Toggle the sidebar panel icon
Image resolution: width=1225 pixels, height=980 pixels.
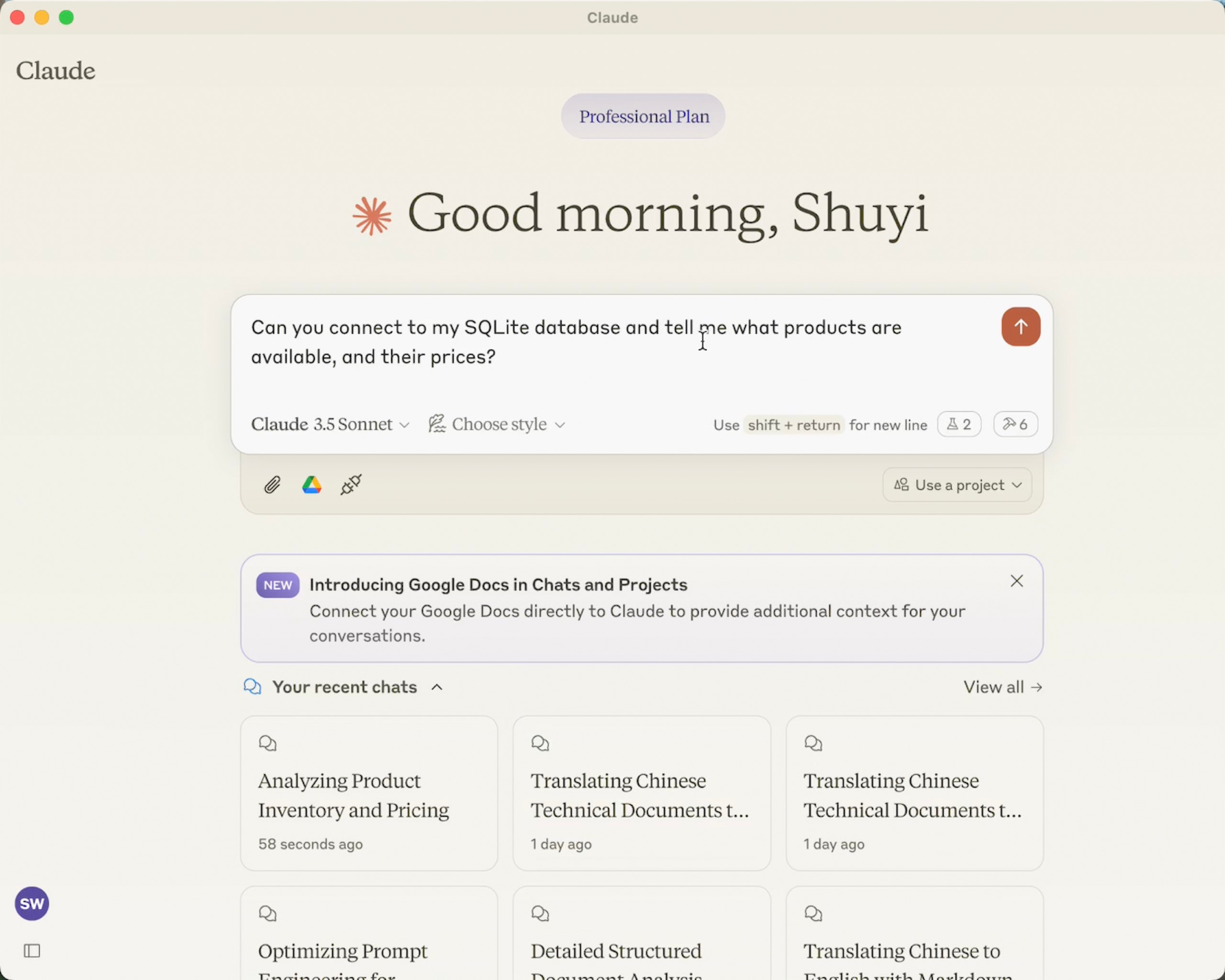click(x=32, y=950)
